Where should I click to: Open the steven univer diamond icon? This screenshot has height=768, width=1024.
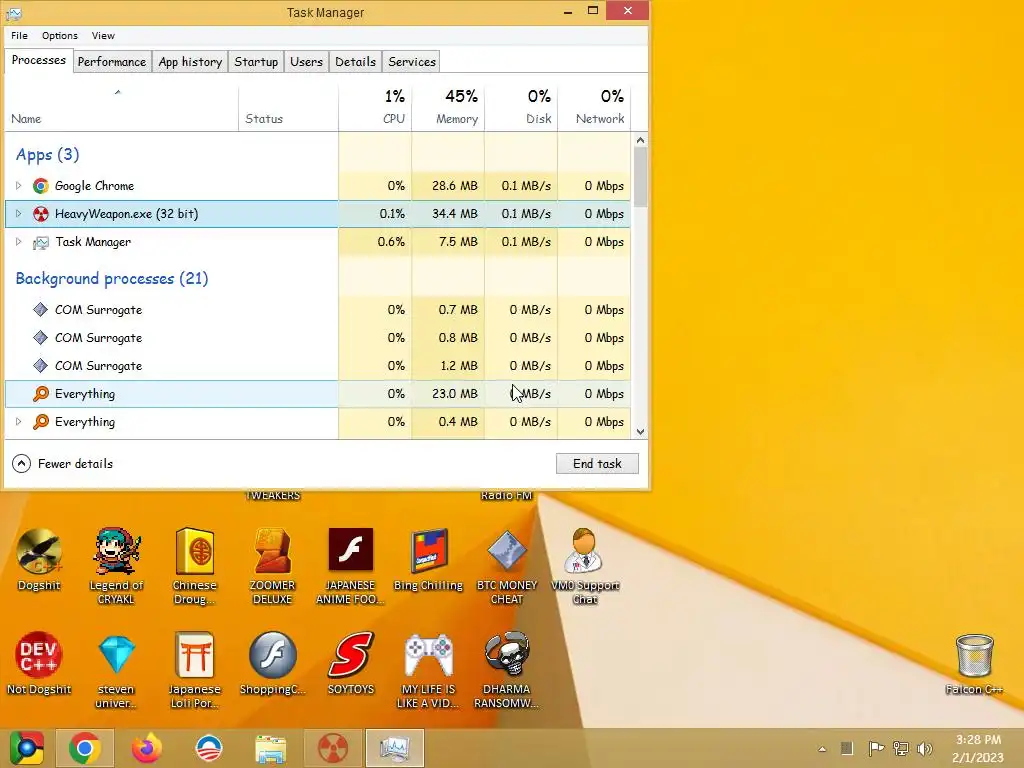116,671
